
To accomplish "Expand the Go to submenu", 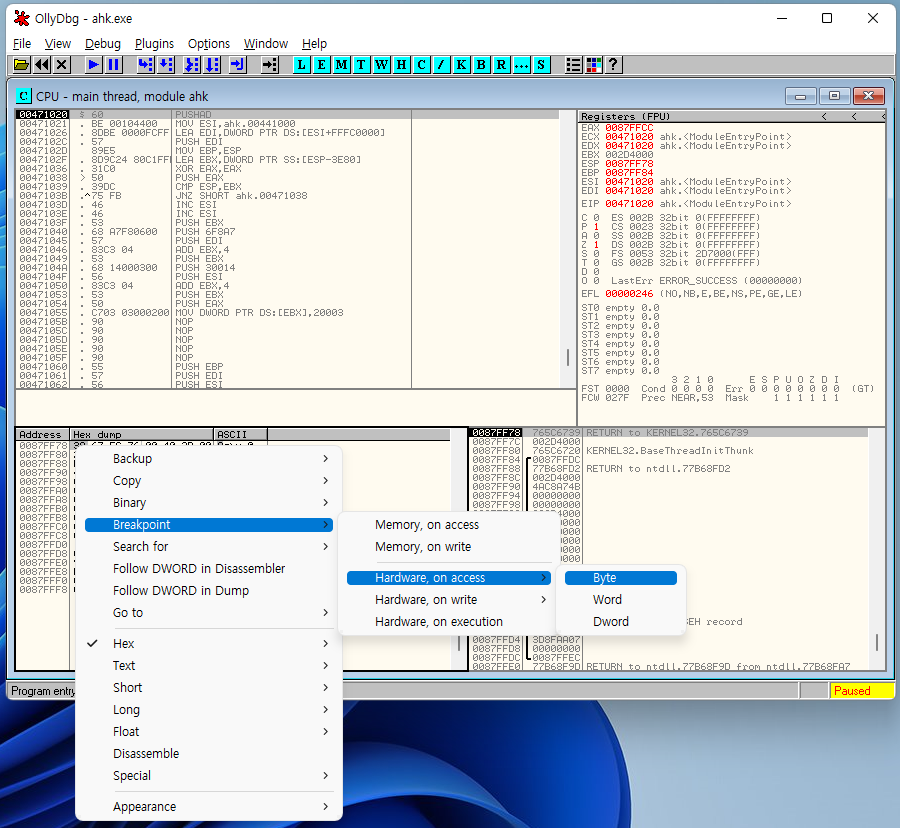I will [209, 613].
